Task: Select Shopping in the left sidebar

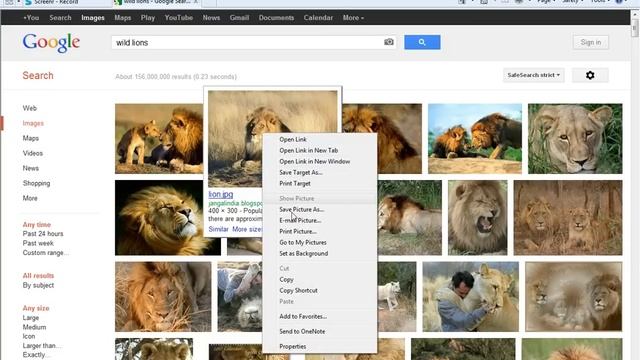Action: coord(36,183)
